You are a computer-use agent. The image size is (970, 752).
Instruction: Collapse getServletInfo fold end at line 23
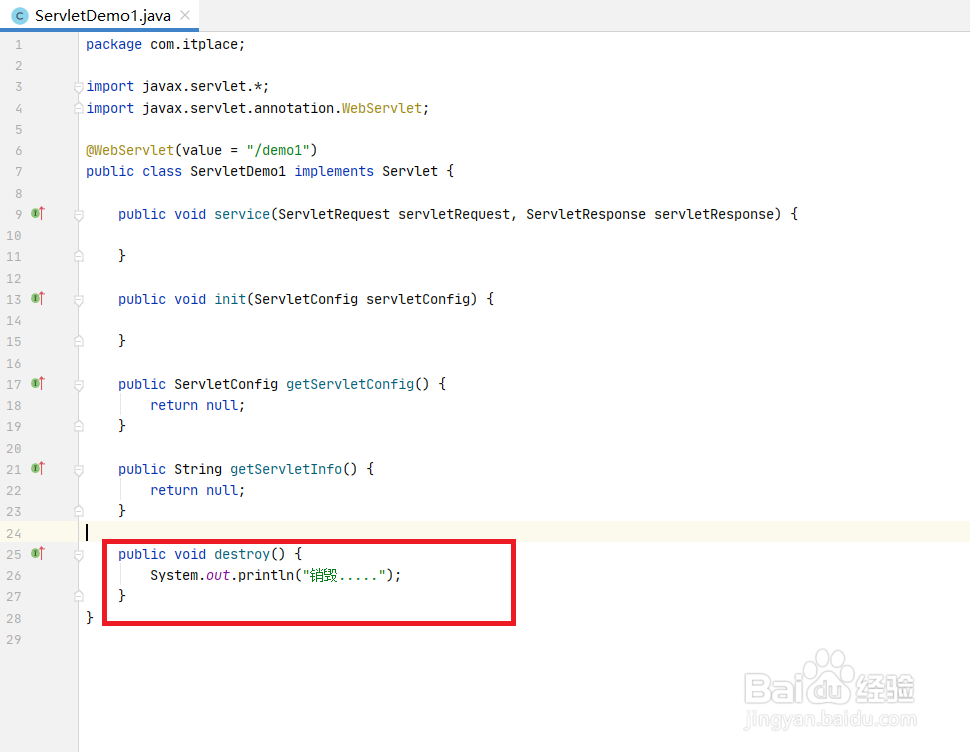(x=79, y=511)
